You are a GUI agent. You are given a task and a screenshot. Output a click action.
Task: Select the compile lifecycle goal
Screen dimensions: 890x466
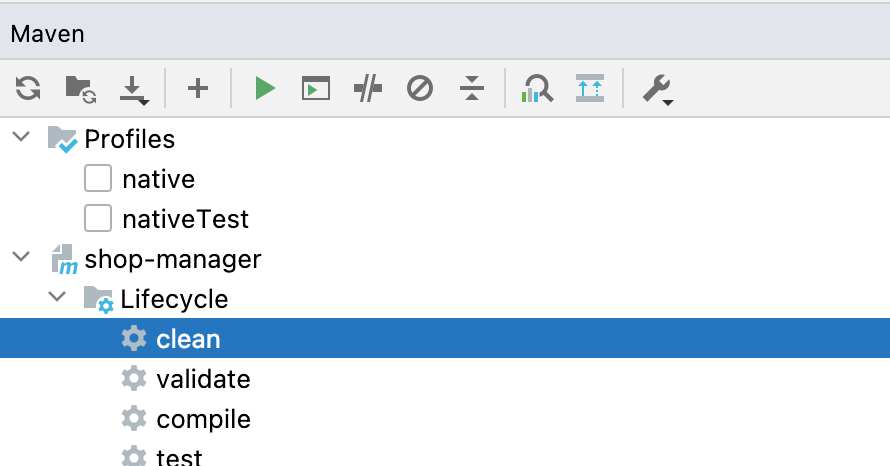click(x=203, y=419)
